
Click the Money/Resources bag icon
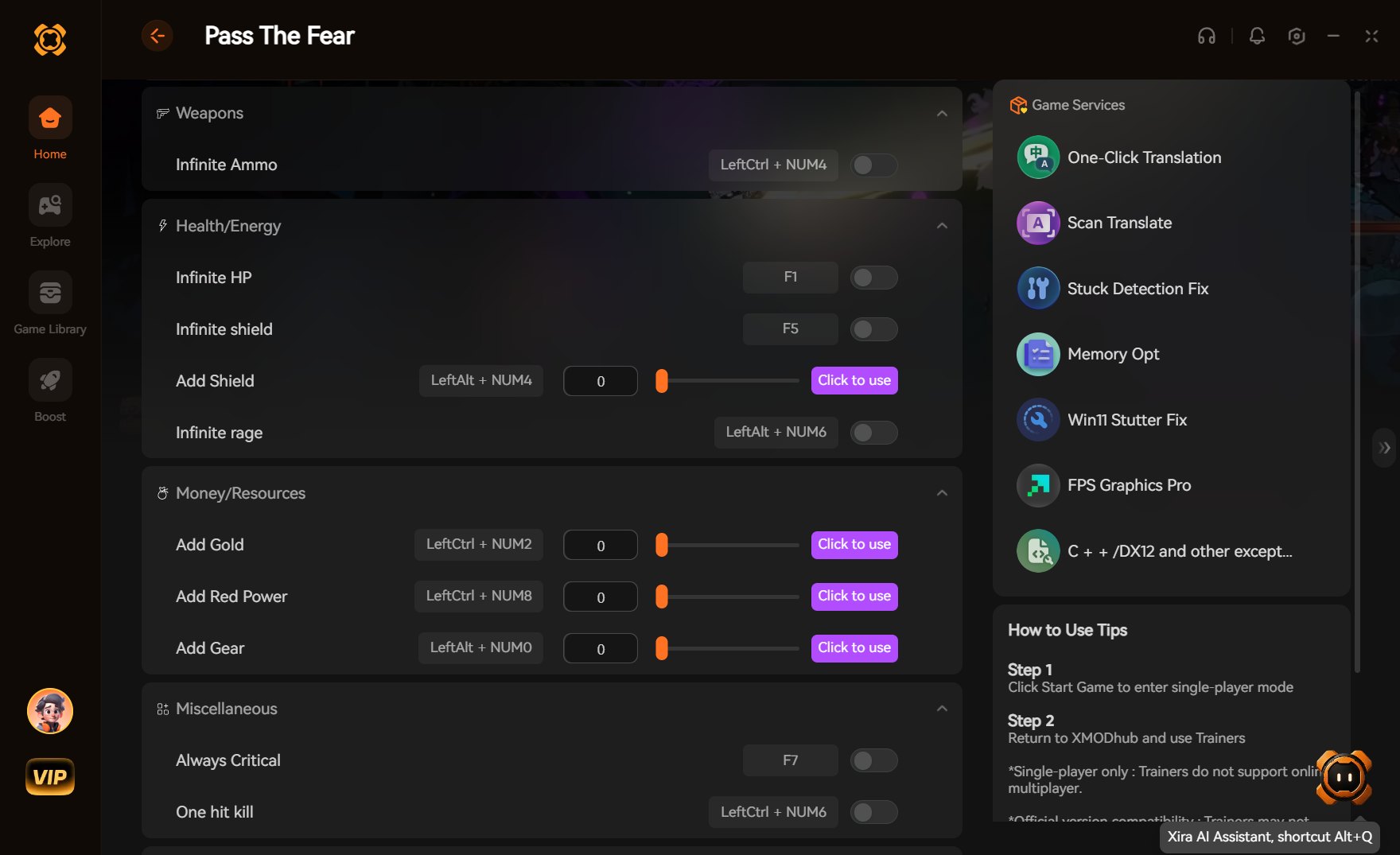coord(163,493)
